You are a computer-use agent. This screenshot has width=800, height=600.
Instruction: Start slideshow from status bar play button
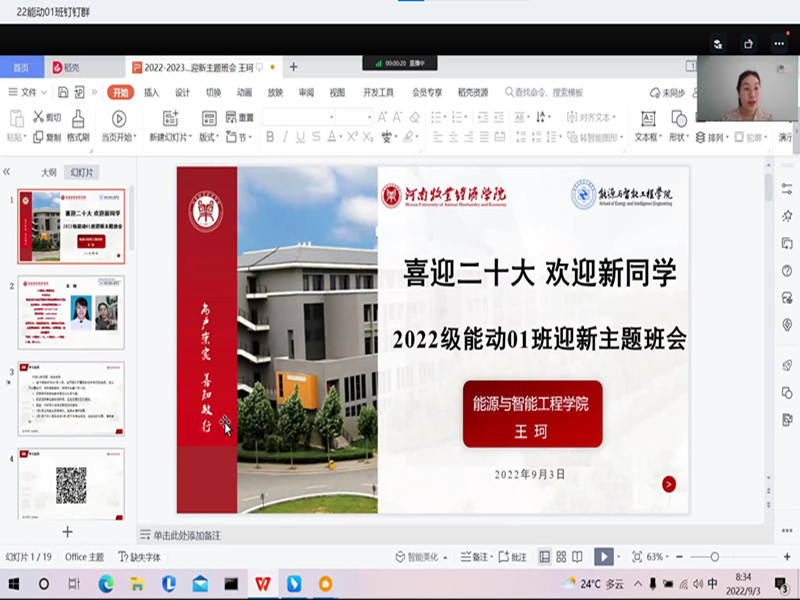(x=603, y=556)
